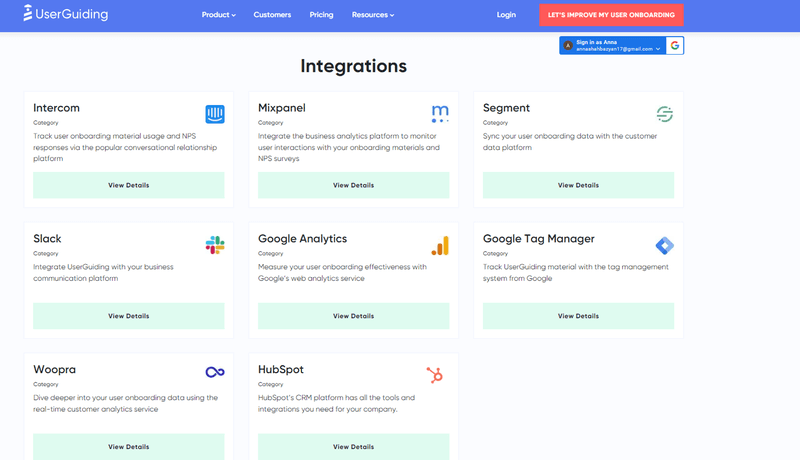Click the Mixpanel logo icon
Image resolution: width=800 pixels, height=460 pixels.
coord(440,114)
